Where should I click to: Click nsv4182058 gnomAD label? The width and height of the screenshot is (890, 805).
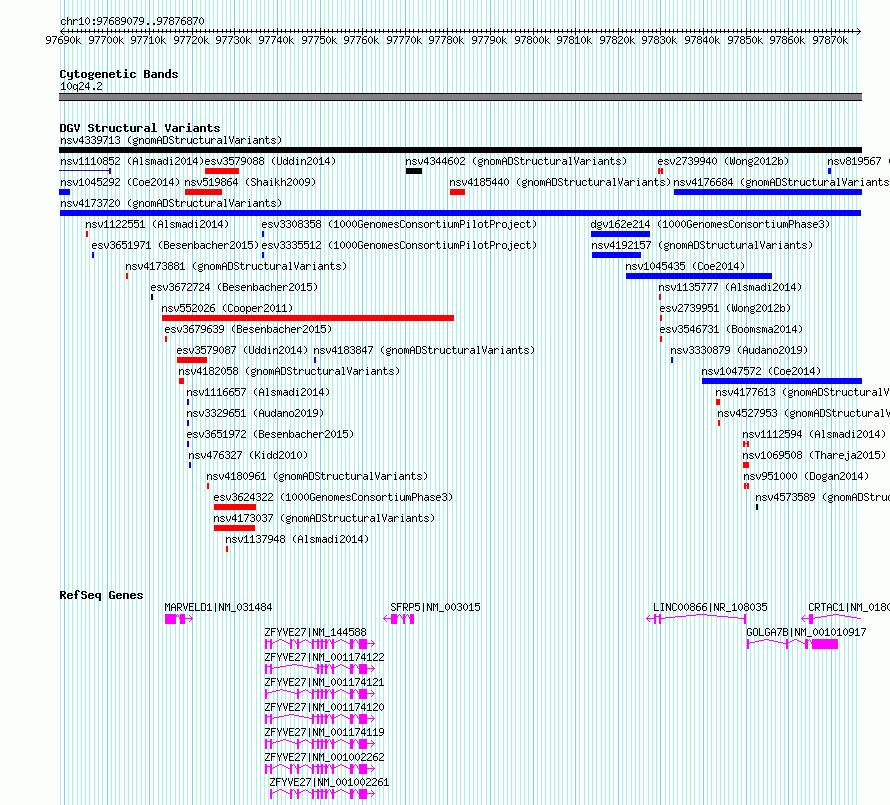tap(289, 371)
